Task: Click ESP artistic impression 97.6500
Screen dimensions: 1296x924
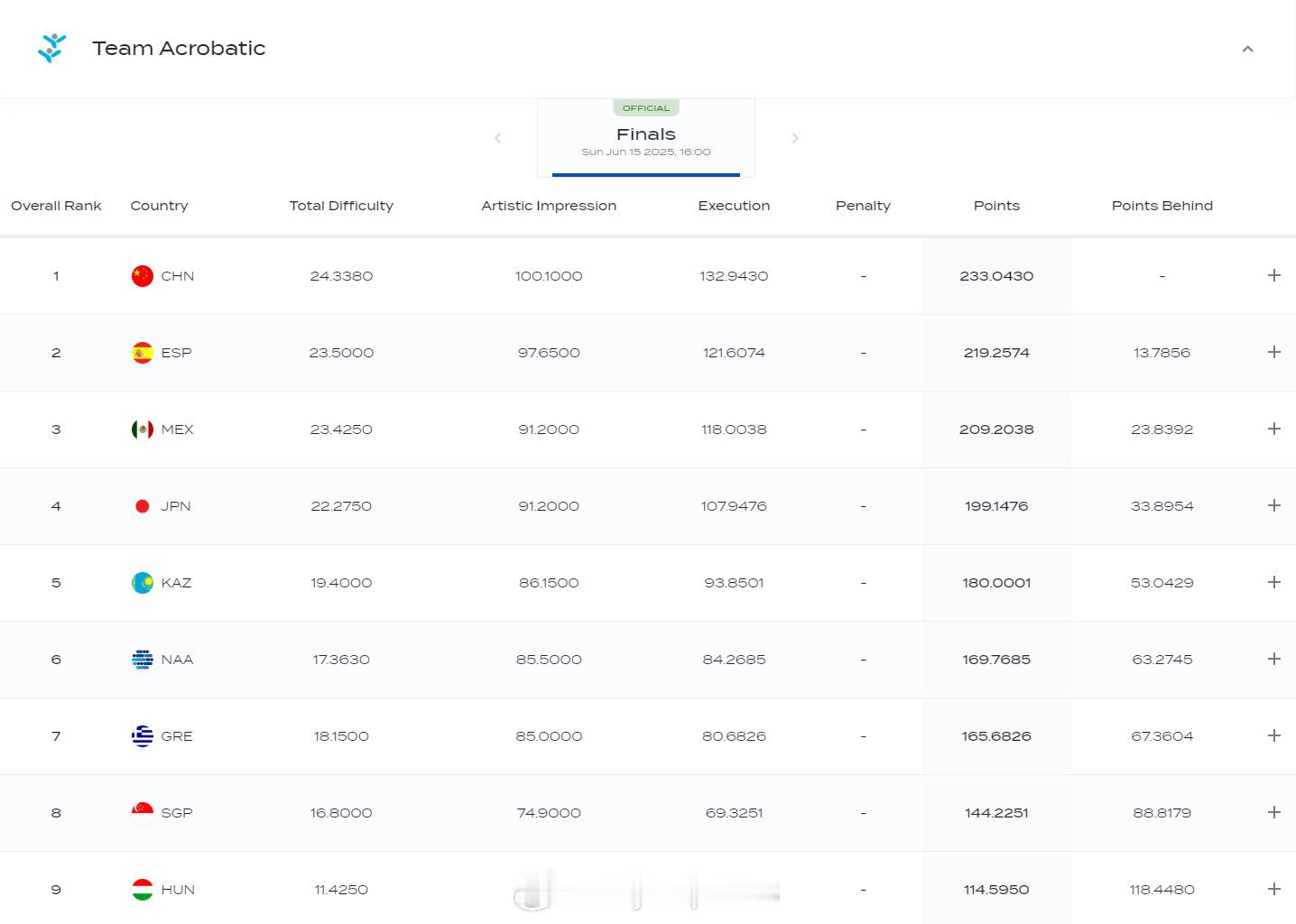Action: (549, 353)
